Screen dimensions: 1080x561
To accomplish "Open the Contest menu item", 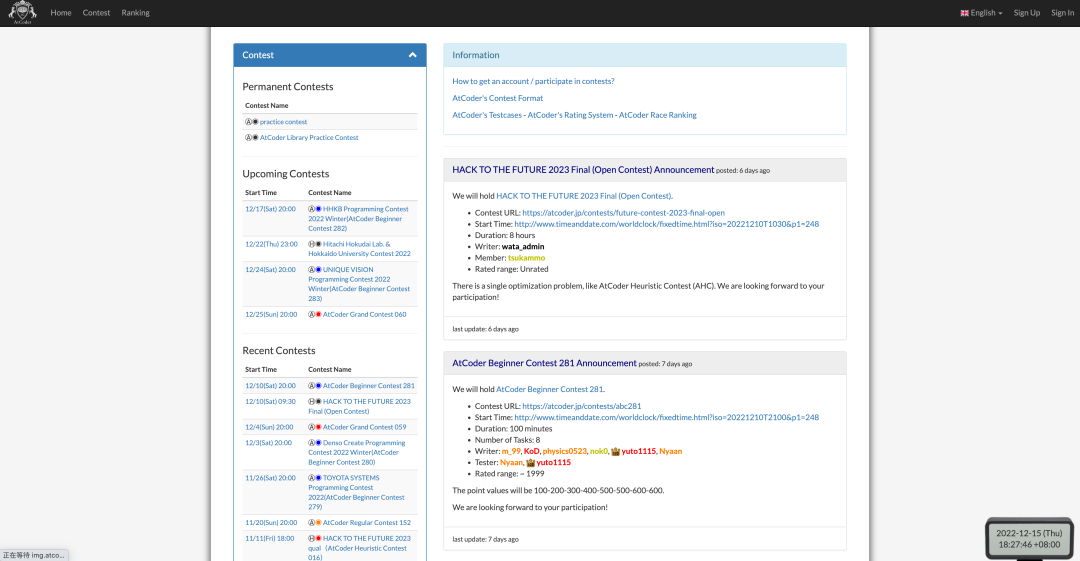I will click(x=96, y=12).
